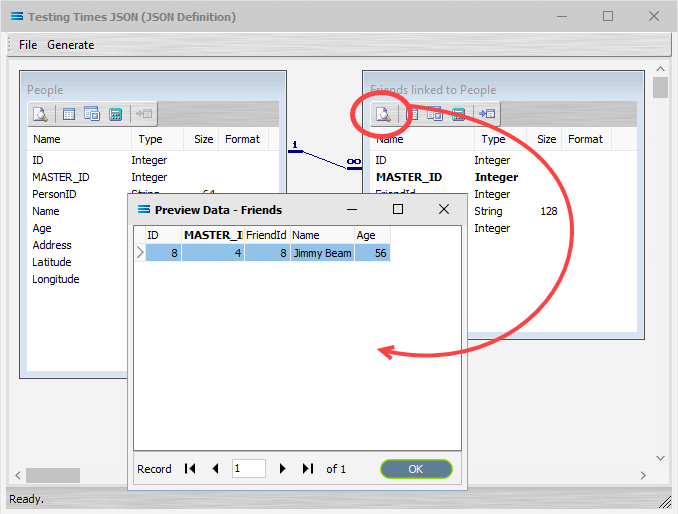Maximize the Preview Data dialog
678x514 pixels.
(398, 209)
